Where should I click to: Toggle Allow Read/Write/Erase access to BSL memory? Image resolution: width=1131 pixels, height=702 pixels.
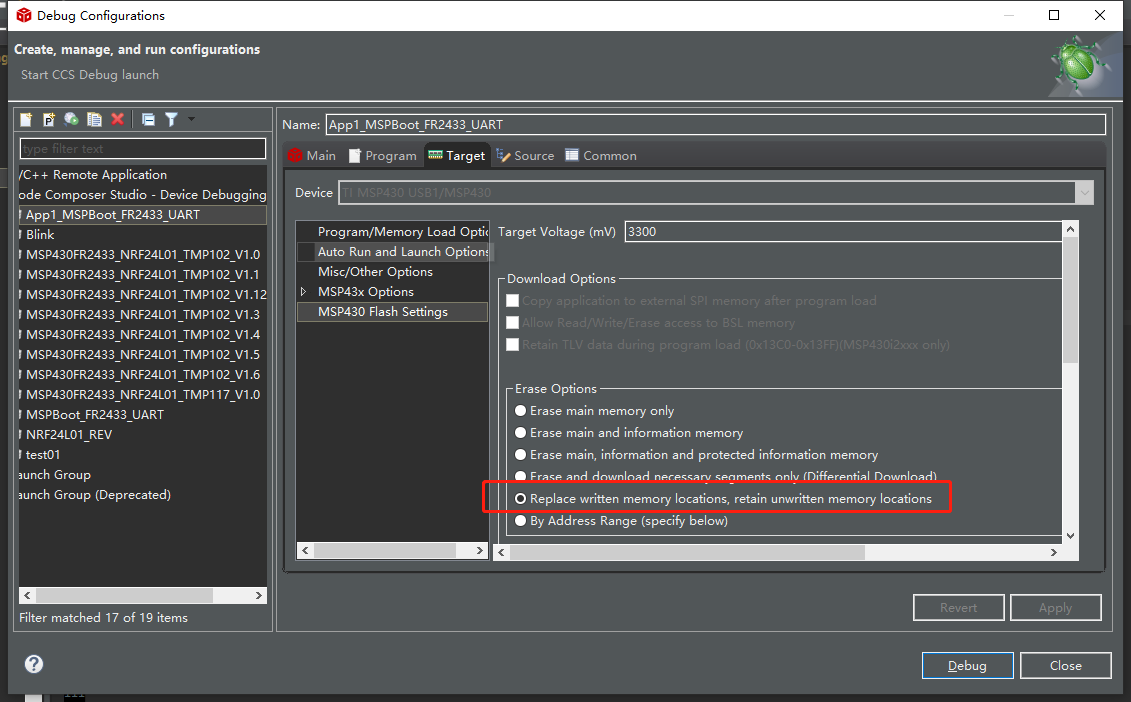pos(512,323)
